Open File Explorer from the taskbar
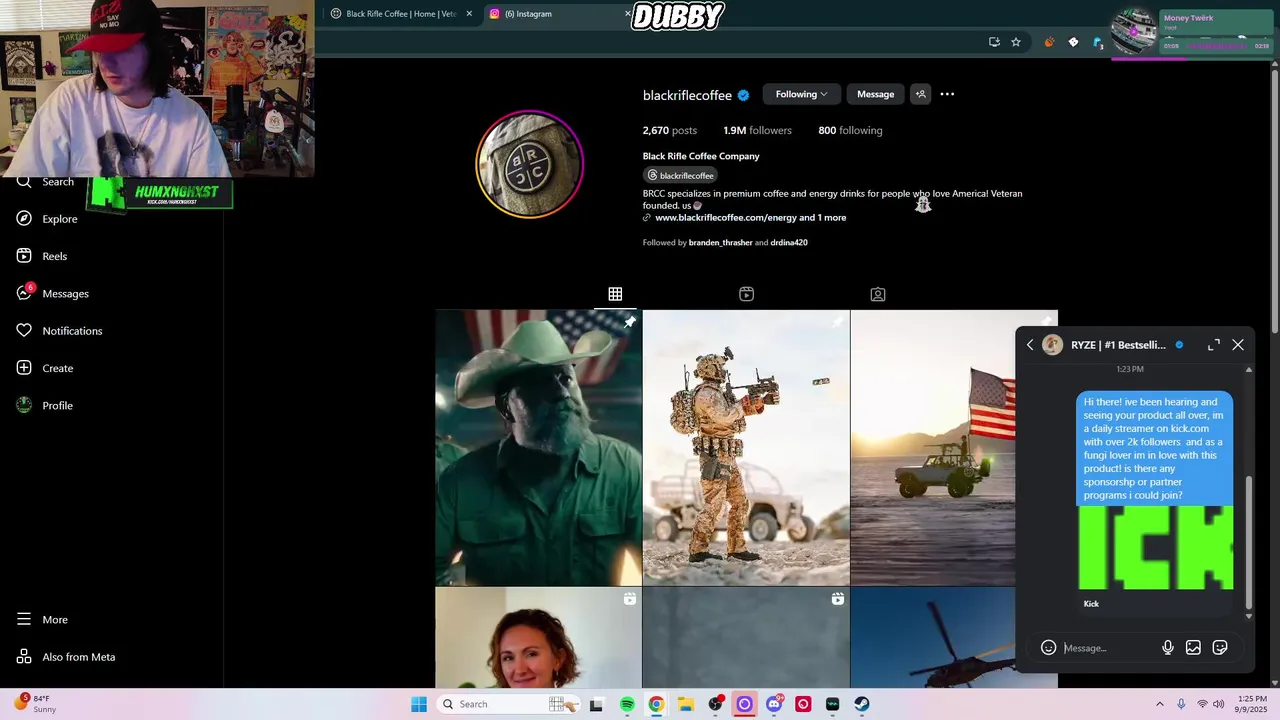Screen dimensions: 1280x720 click(x=686, y=704)
